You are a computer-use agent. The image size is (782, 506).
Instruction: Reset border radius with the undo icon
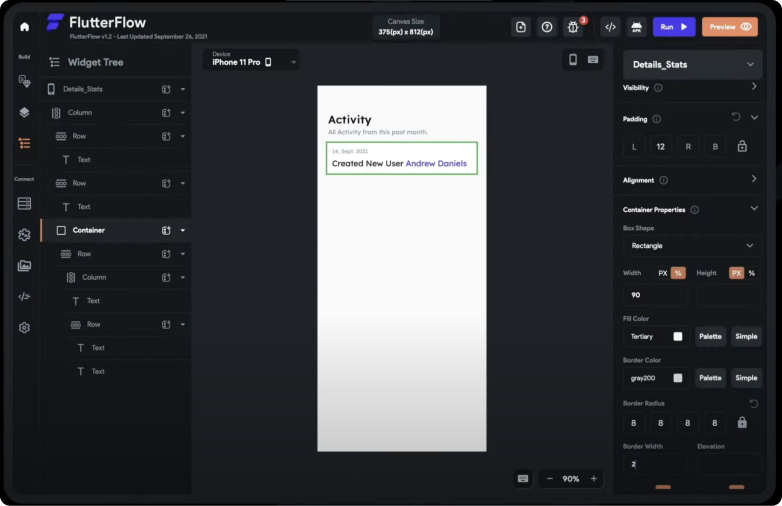(754, 403)
